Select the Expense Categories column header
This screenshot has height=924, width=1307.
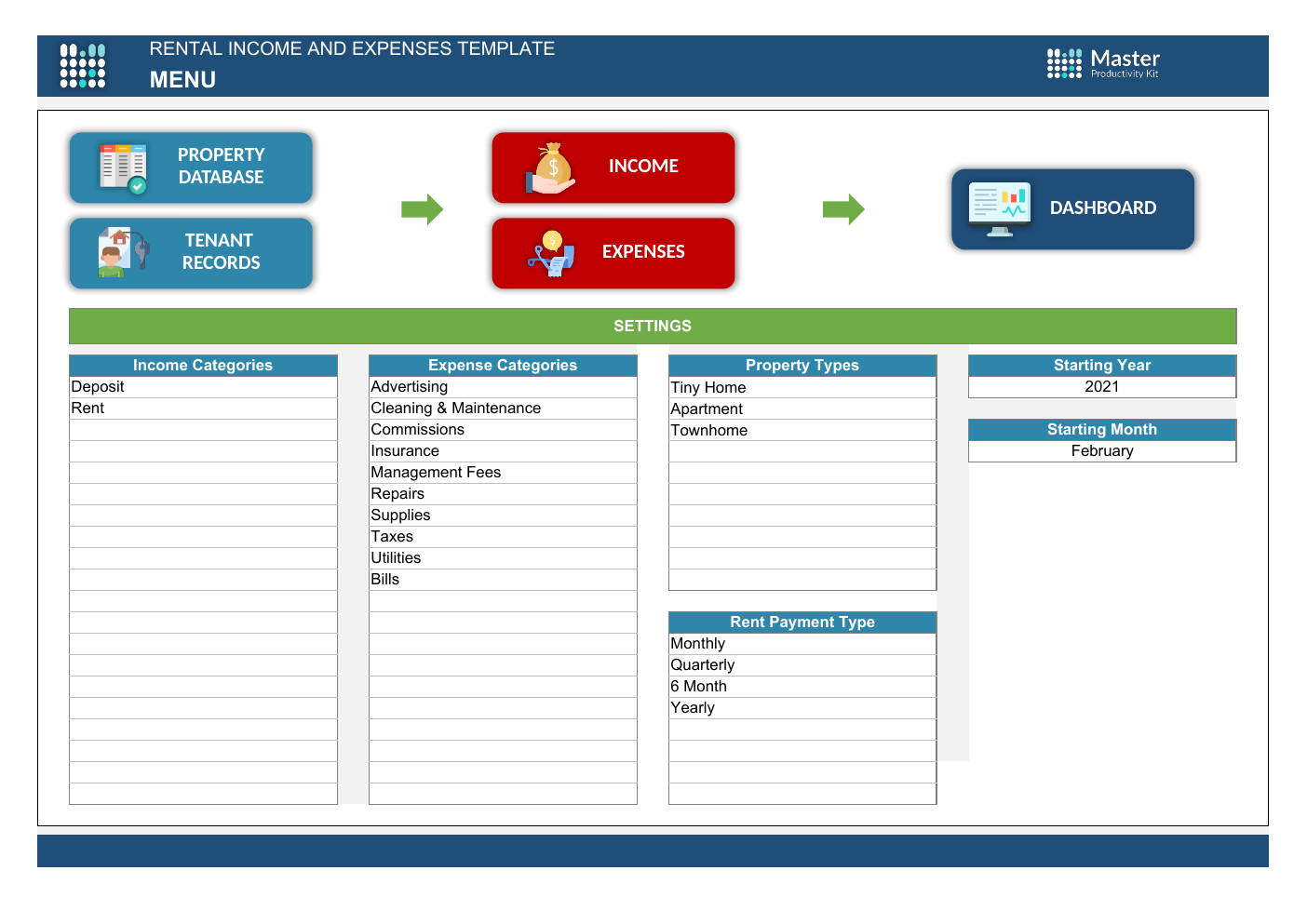(x=503, y=366)
